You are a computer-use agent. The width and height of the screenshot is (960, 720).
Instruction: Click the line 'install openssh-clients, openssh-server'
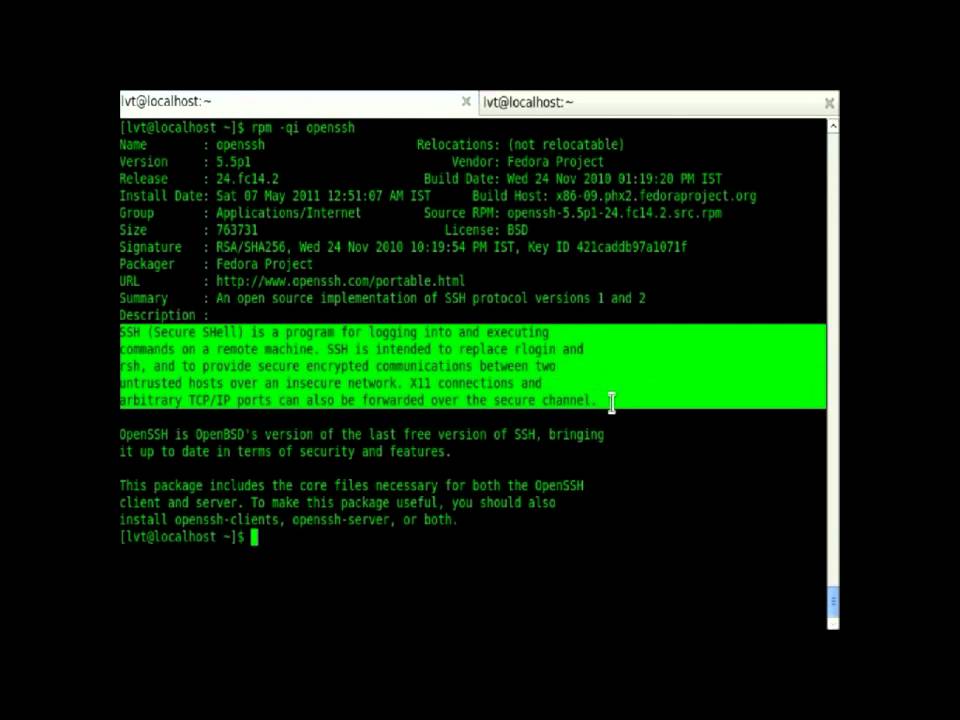(x=288, y=520)
